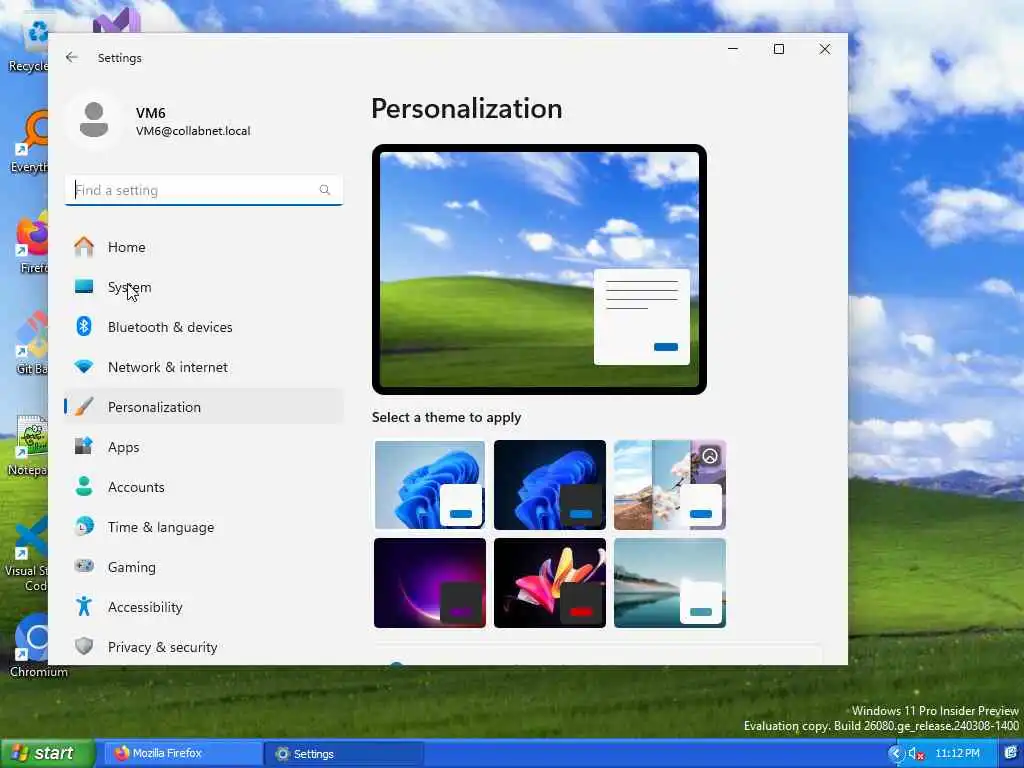Open Gaming settings label
Image resolution: width=1024 pixels, height=768 pixels.
click(x=131, y=567)
